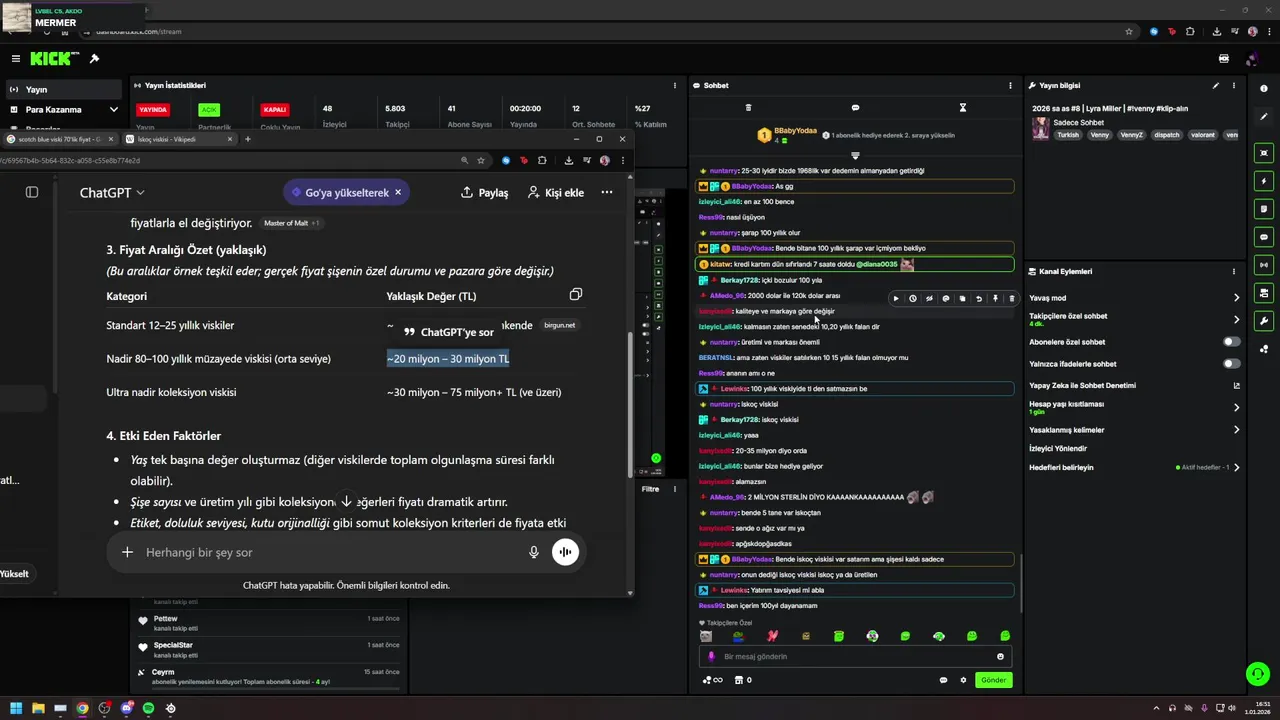The width and height of the screenshot is (1280, 720).
Task: Open ChatGPT conversation three-dot menu
Action: (606, 192)
